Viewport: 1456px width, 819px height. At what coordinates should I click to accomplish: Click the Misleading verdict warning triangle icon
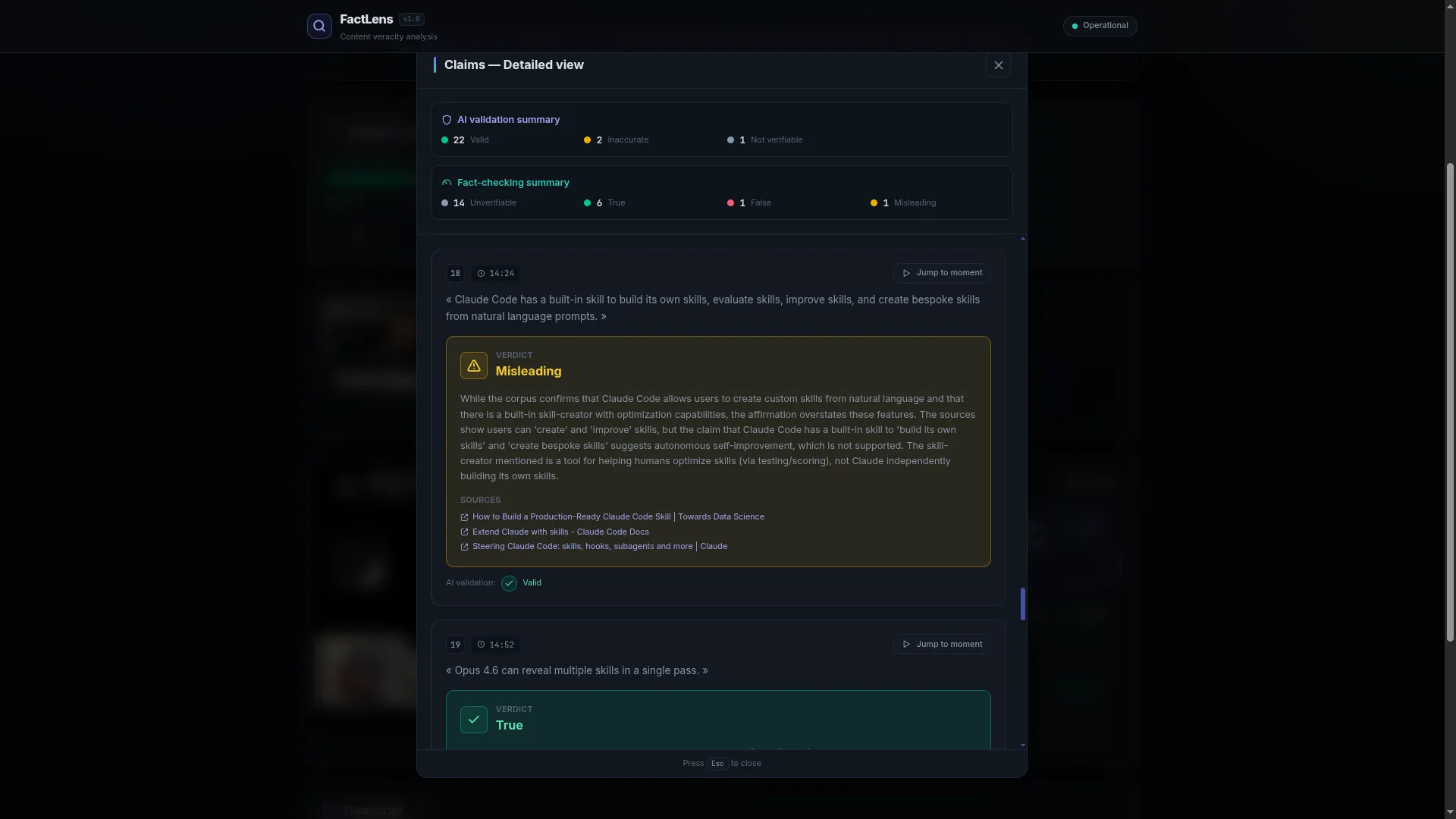(x=474, y=366)
